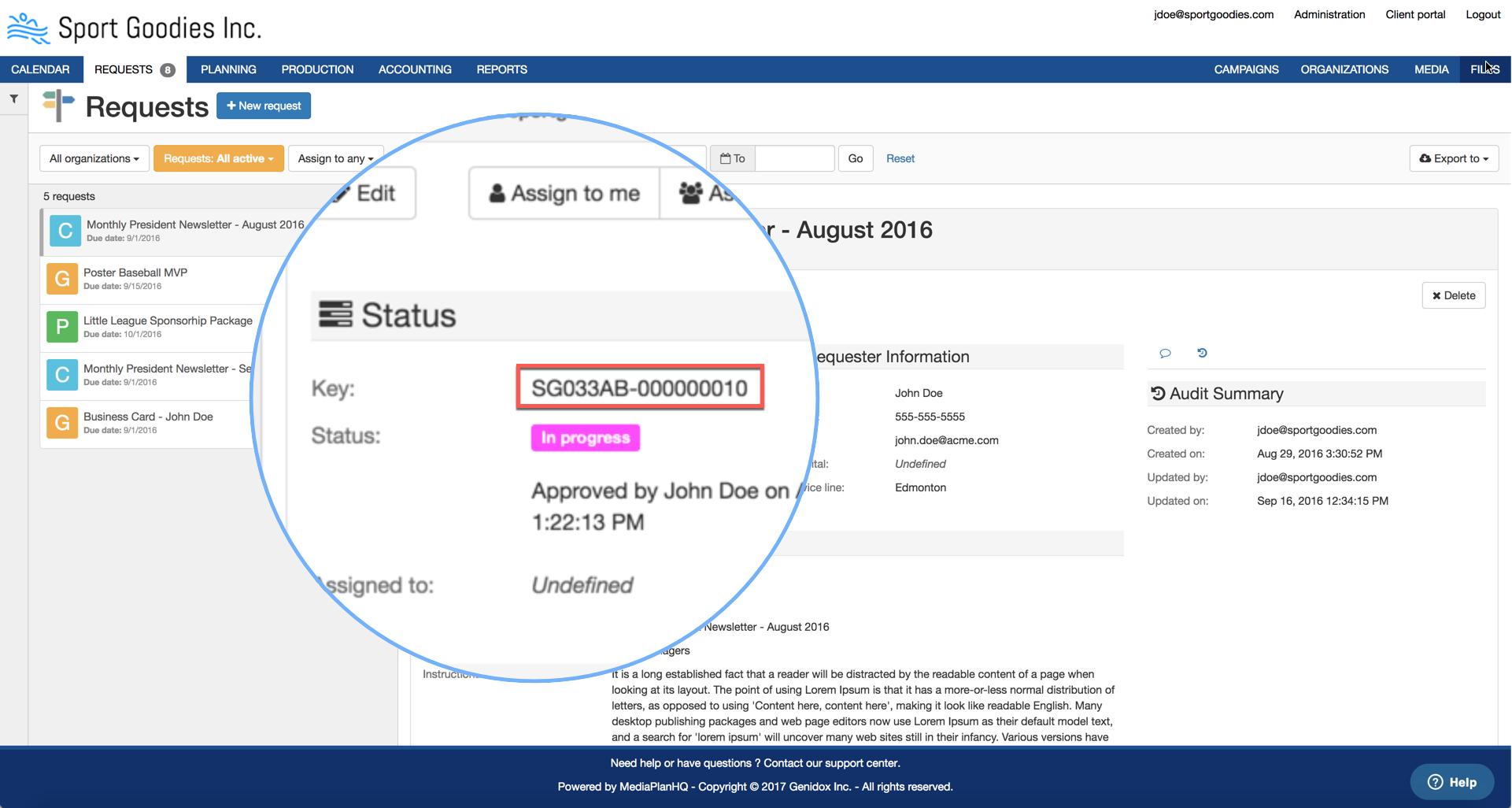This screenshot has width=1512, height=808.
Task: Expand the All organizations dropdown
Action: coord(94,158)
